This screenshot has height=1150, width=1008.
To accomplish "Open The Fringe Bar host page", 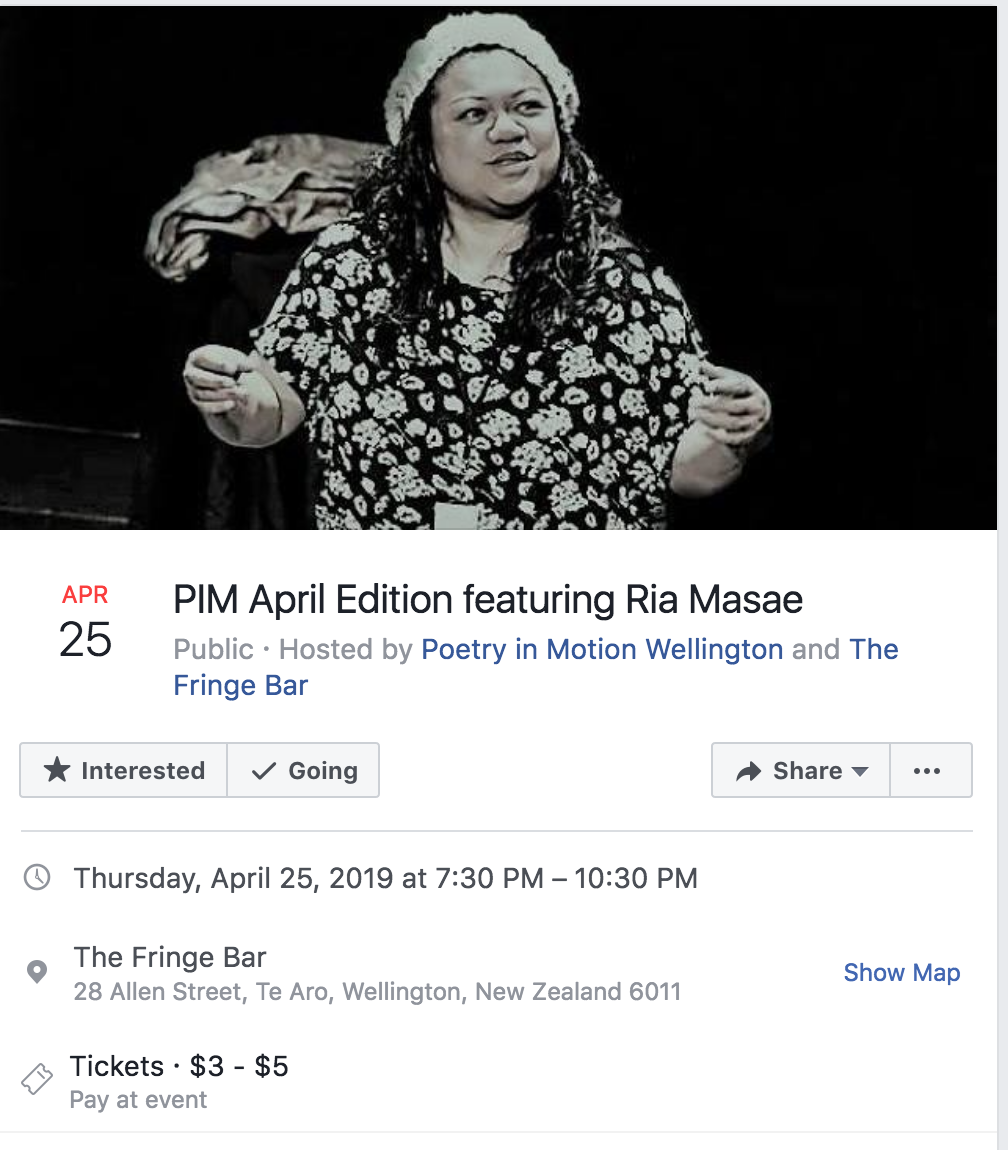I will click(x=240, y=685).
